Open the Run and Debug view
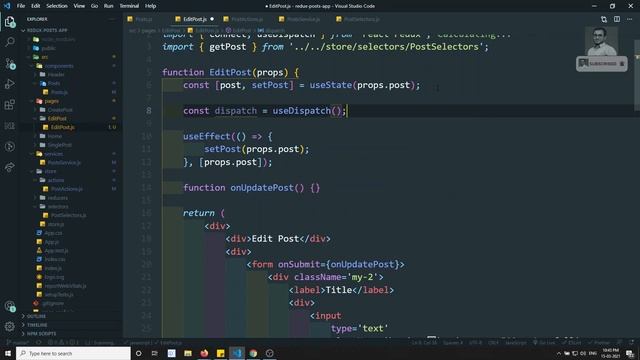 click(x=10, y=84)
